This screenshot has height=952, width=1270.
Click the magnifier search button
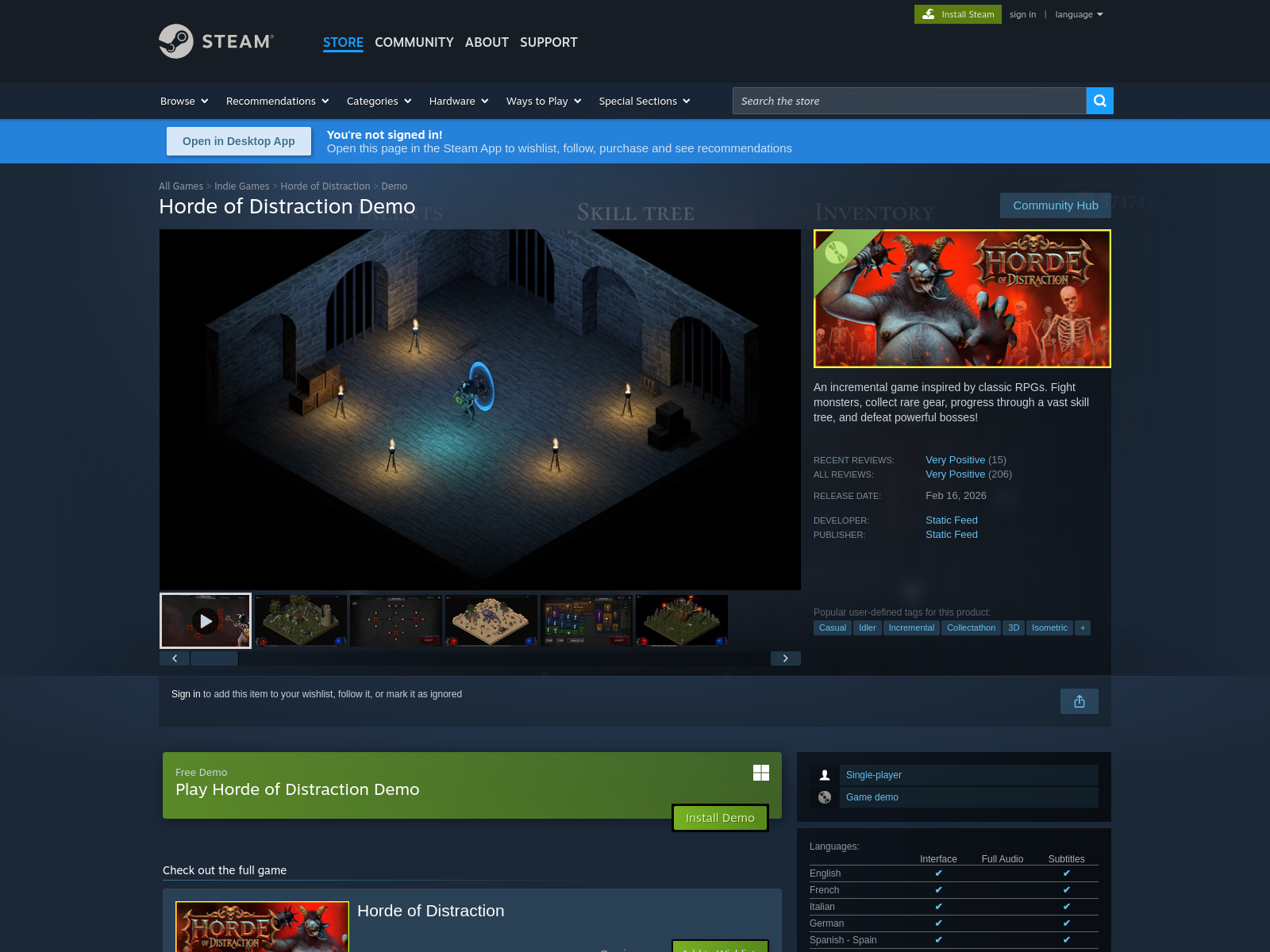(x=1099, y=101)
